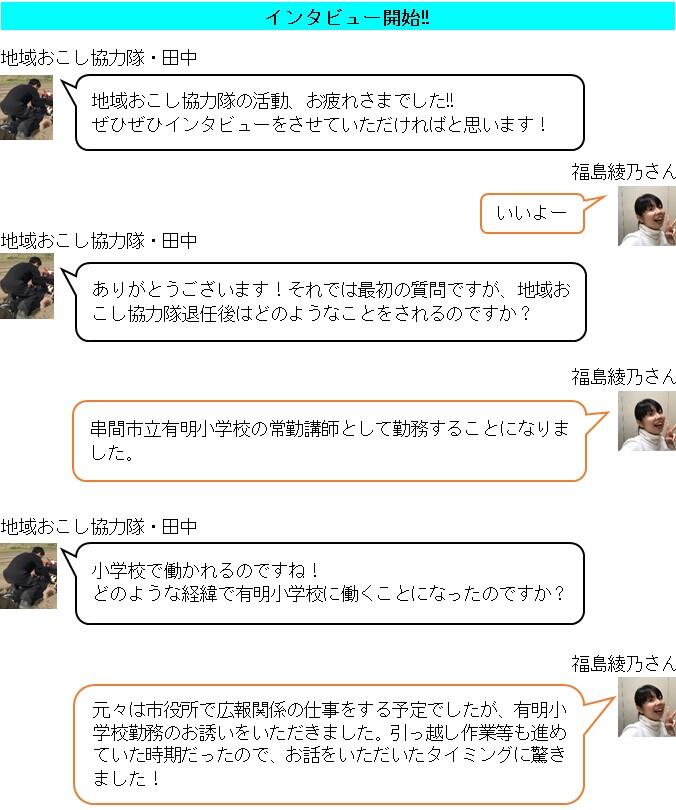The width and height of the screenshot is (676, 810).
Task: Click Tanaka's avatar beside the first speech bubble
Action: pyautogui.click(x=26, y=107)
